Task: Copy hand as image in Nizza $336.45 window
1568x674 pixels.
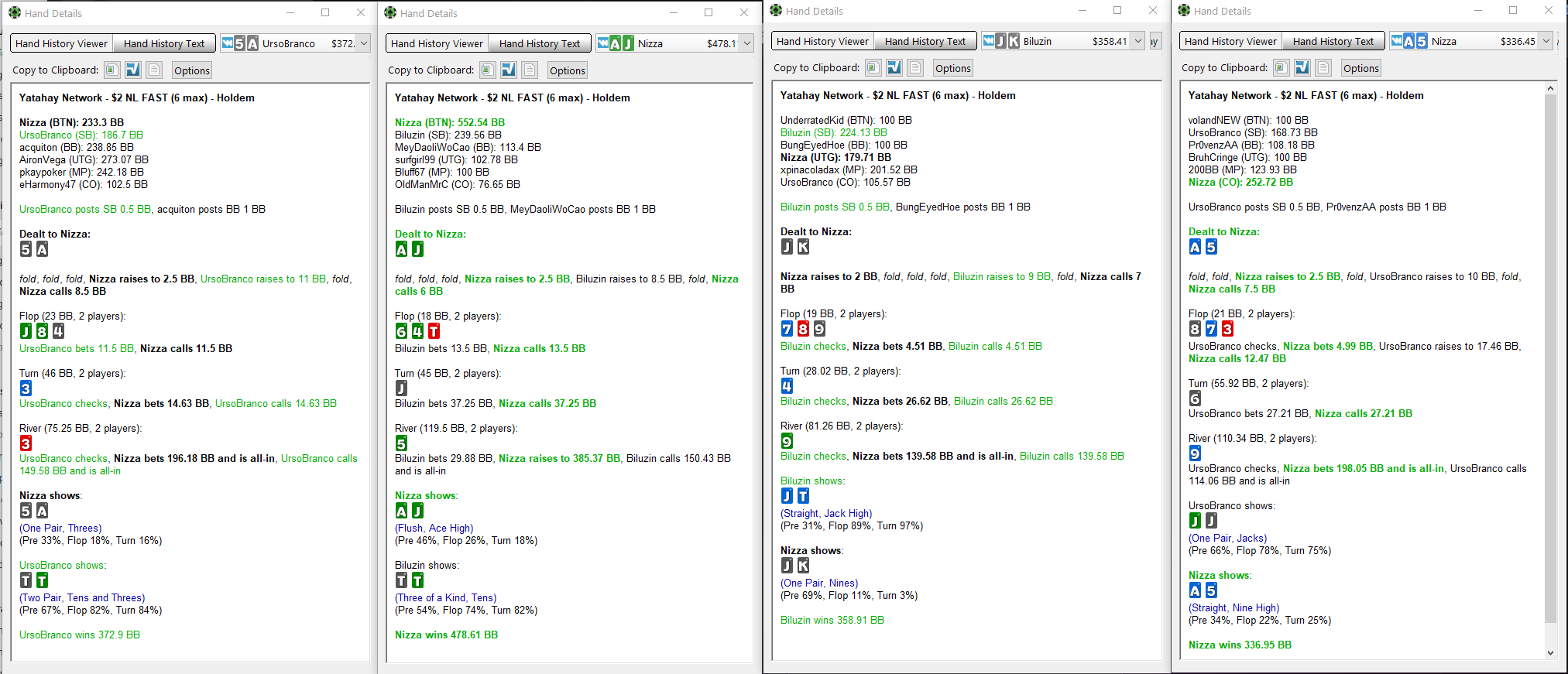Action: tap(1282, 68)
